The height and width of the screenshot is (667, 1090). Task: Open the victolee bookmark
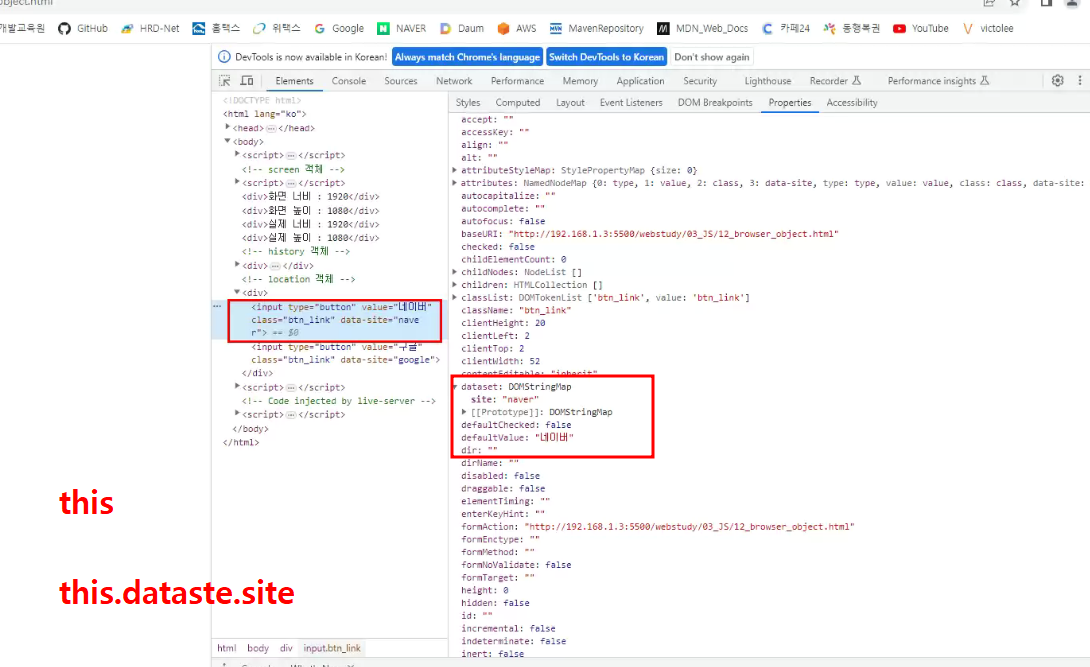click(x=988, y=28)
